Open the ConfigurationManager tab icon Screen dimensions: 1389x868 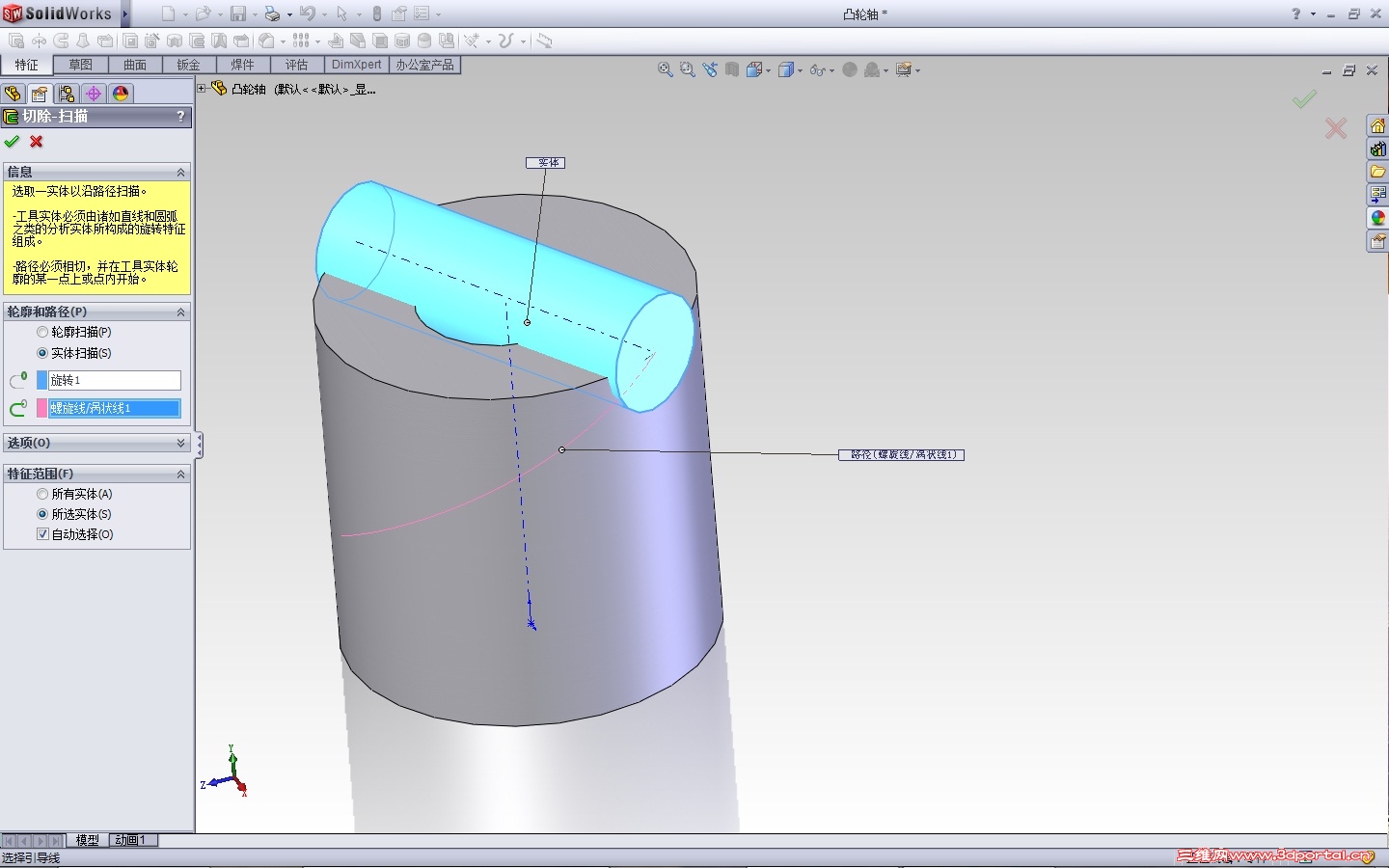click(x=67, y=94)
